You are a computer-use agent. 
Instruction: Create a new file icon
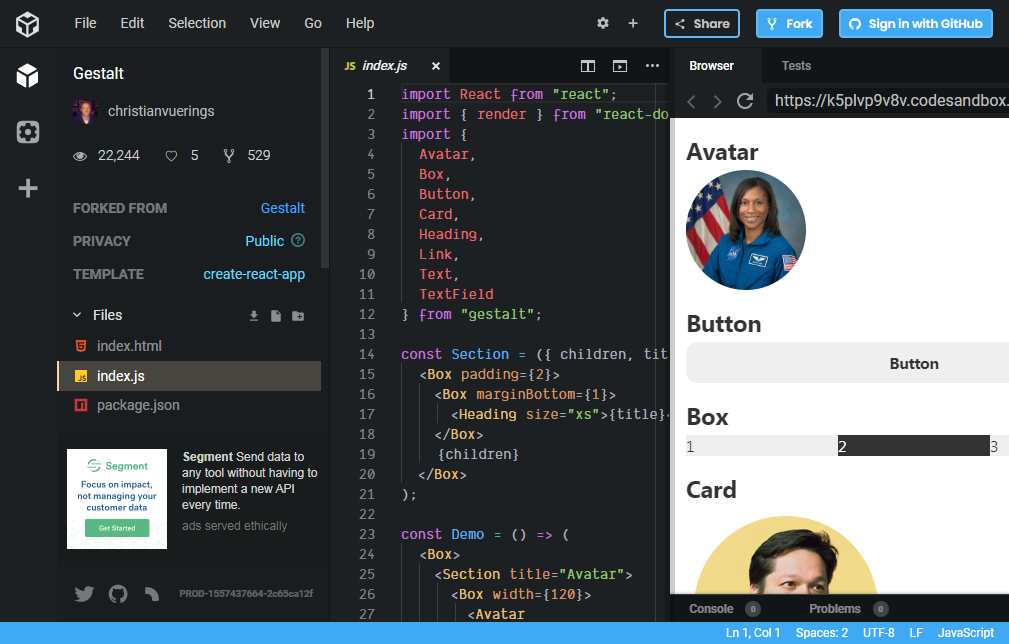pos(276,315)
